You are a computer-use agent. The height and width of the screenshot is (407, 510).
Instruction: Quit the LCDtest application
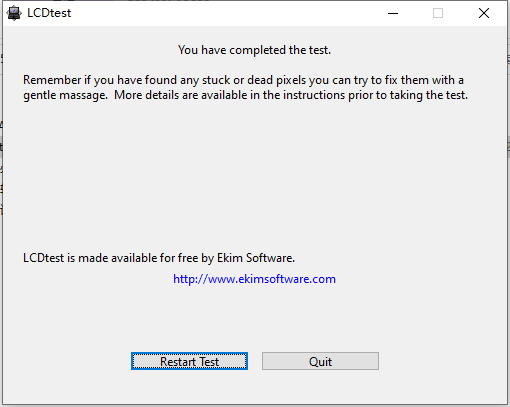pyautogui.click(x=320, y=361)
